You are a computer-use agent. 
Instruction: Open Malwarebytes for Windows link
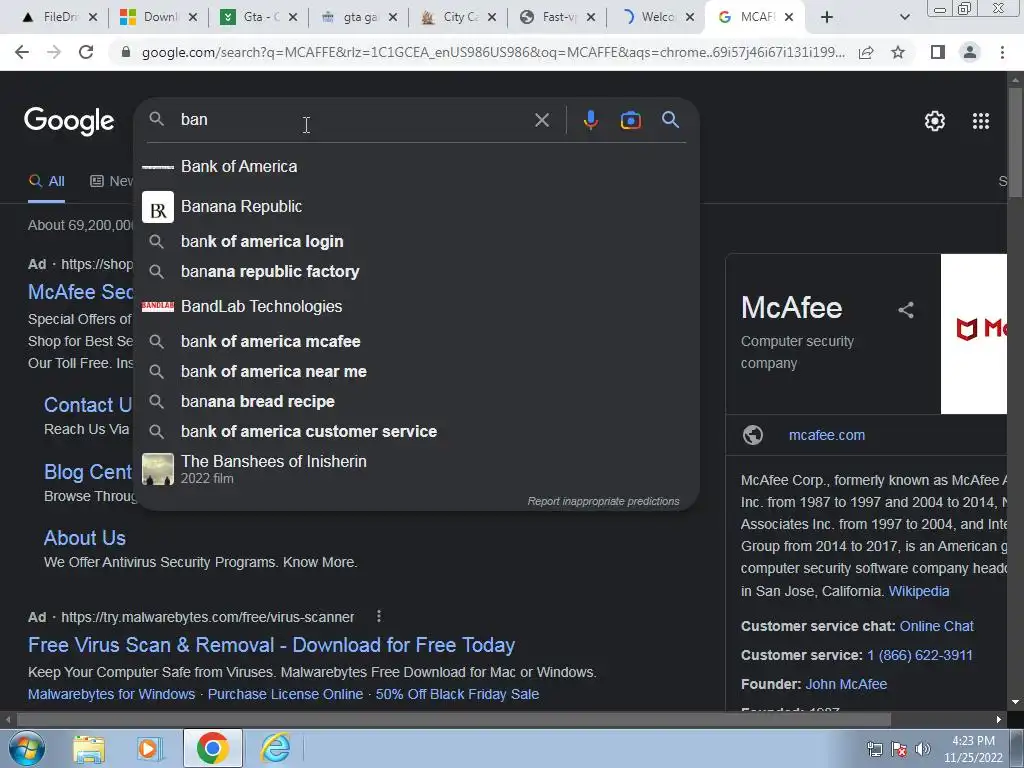[x=111, y=694]
